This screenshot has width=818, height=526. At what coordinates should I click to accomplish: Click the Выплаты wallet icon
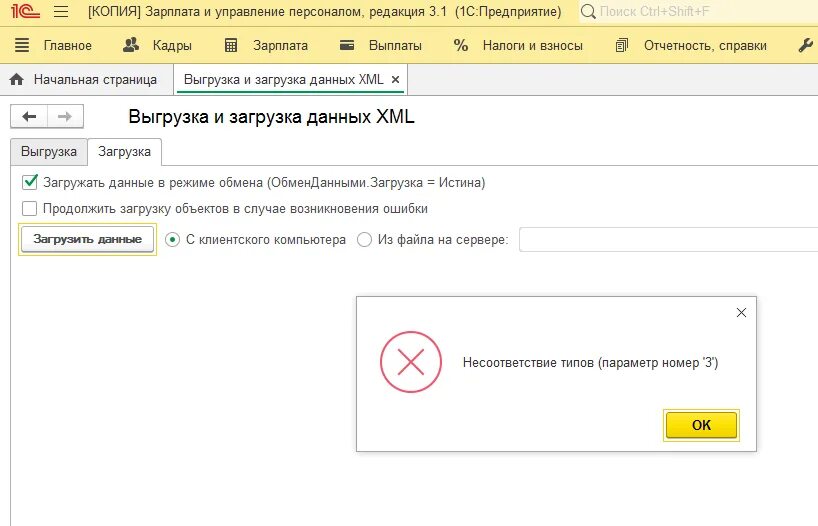(347, 45)
